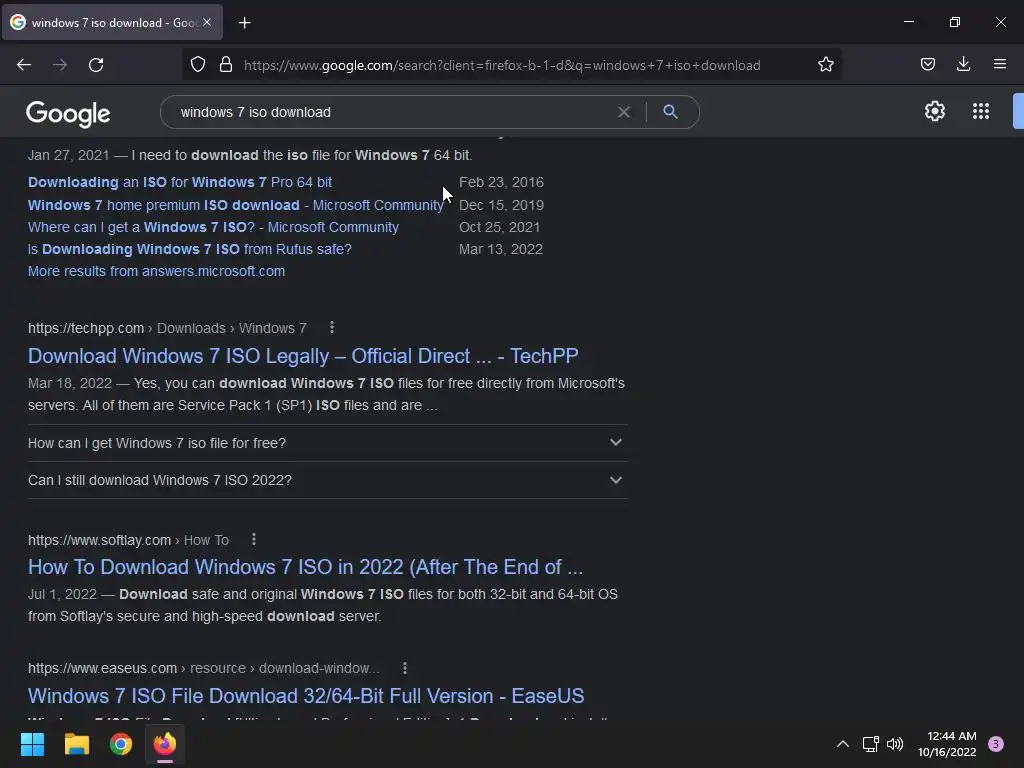The image size is (1024, 768).
Task: Expand Can I still download Windows 7 ISO 2022
Action: [x=327, y=480]
